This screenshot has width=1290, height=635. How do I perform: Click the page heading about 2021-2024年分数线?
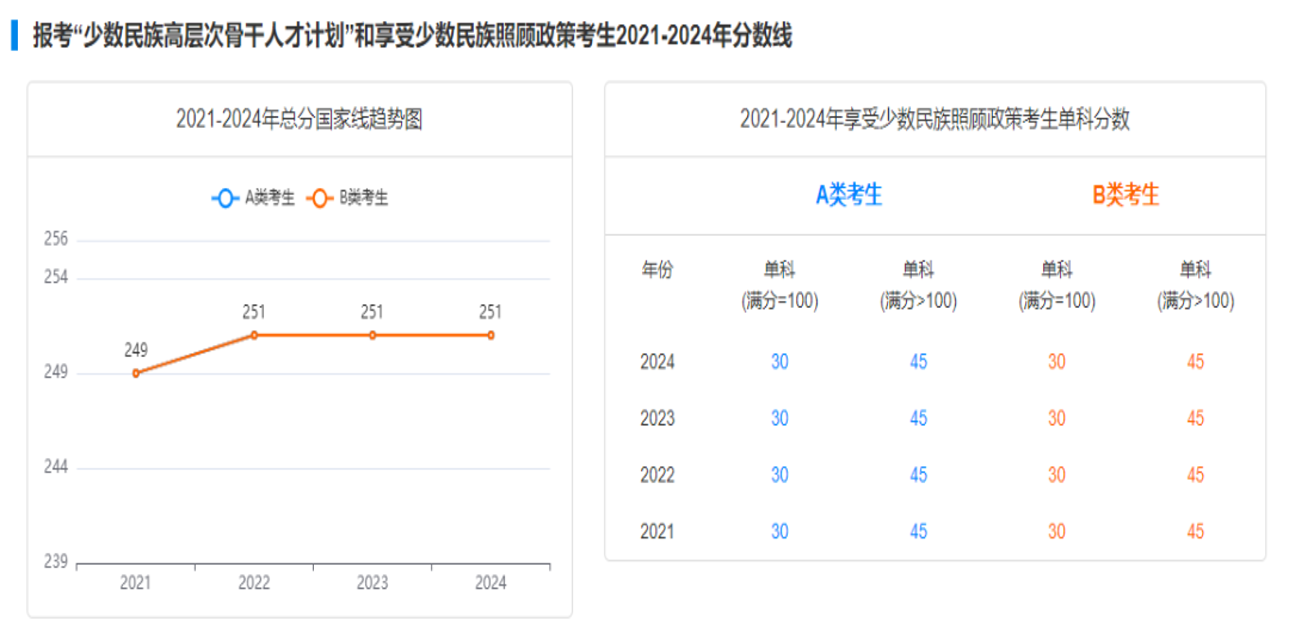(x=412, y=37)
